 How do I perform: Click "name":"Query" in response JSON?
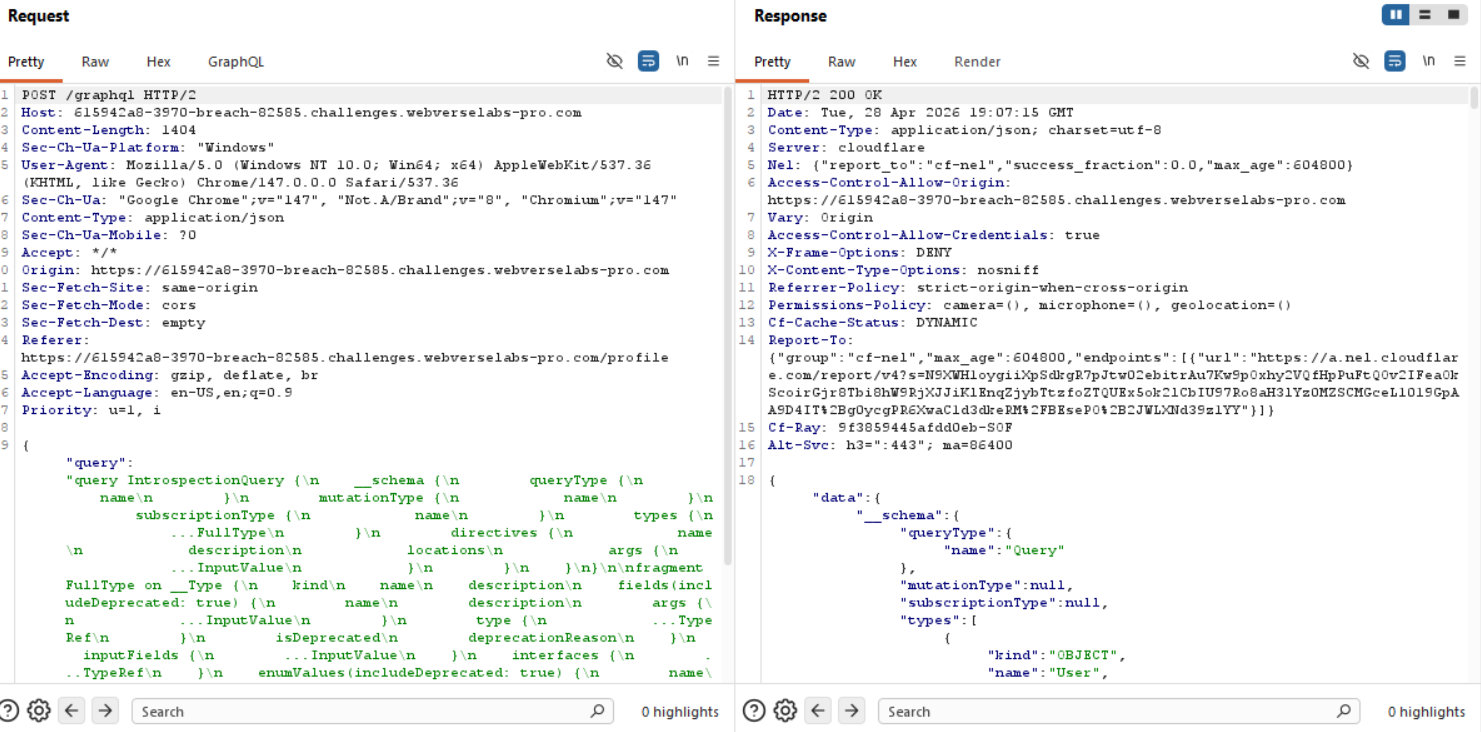coord(1004,550)
